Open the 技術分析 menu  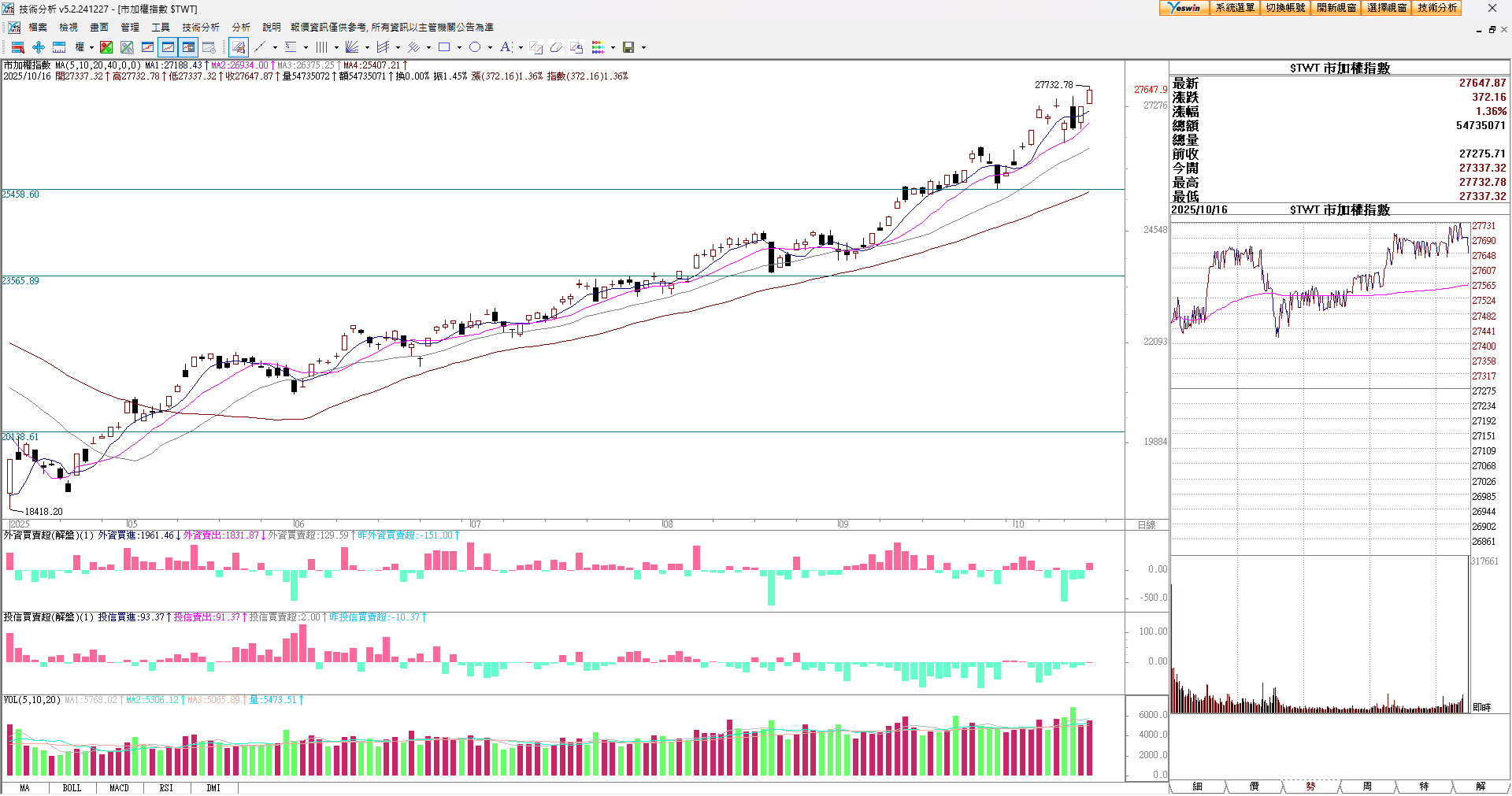point(200,28)
